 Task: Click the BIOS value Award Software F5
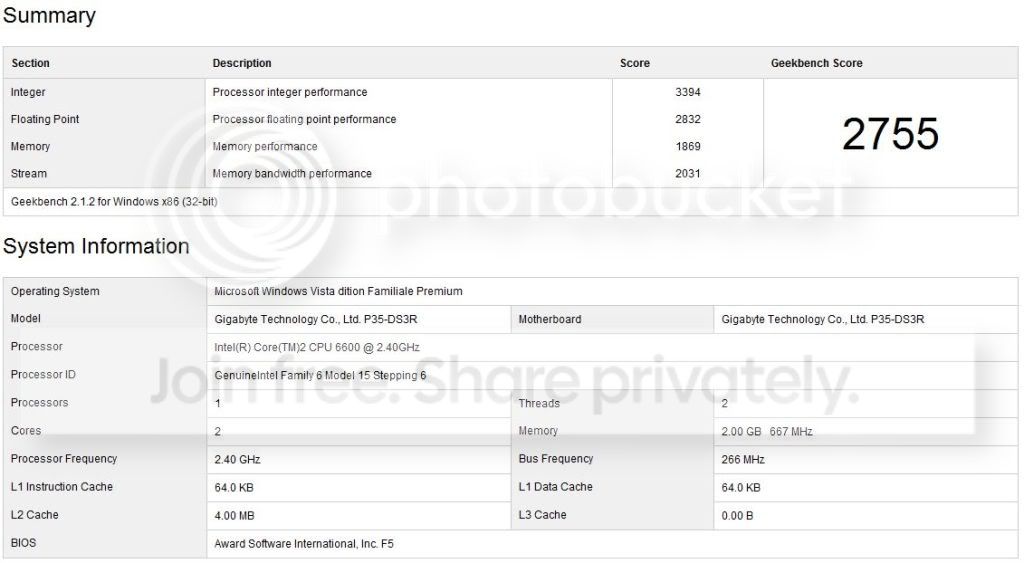(304, 544)
